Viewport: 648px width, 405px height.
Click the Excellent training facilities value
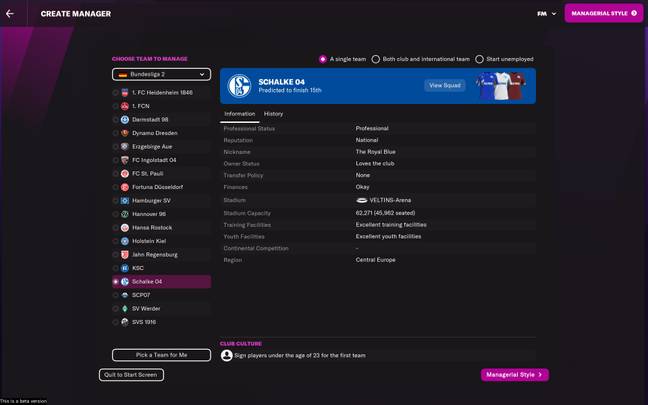(391, 225)
